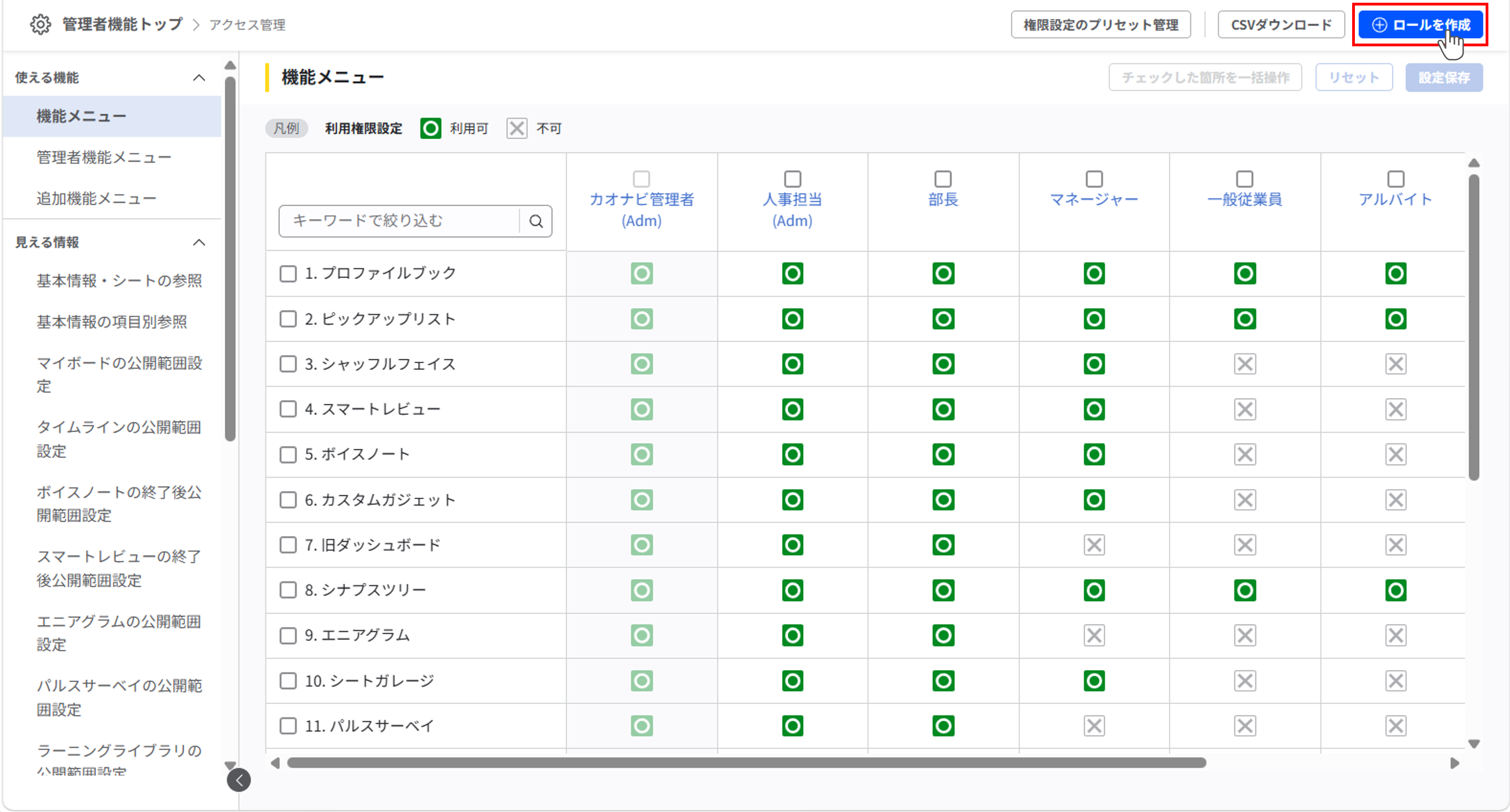Check the 人事担当(Adm) column checkbox
Screen dimensions: 1510x812
click(792, 179)
